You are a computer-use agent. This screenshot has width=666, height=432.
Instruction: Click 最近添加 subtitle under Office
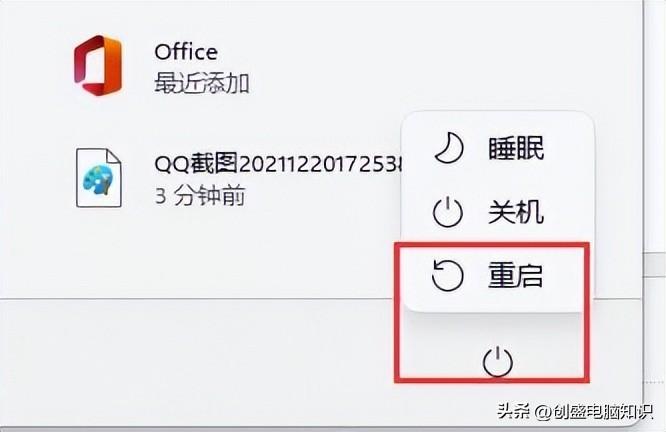(x=202, y=83)
